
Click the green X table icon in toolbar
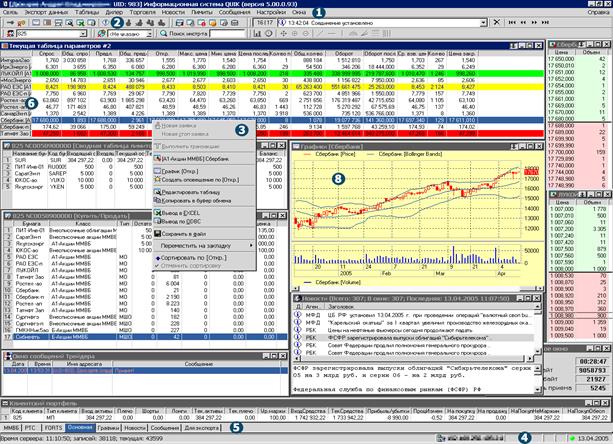(x=81, y=23)
